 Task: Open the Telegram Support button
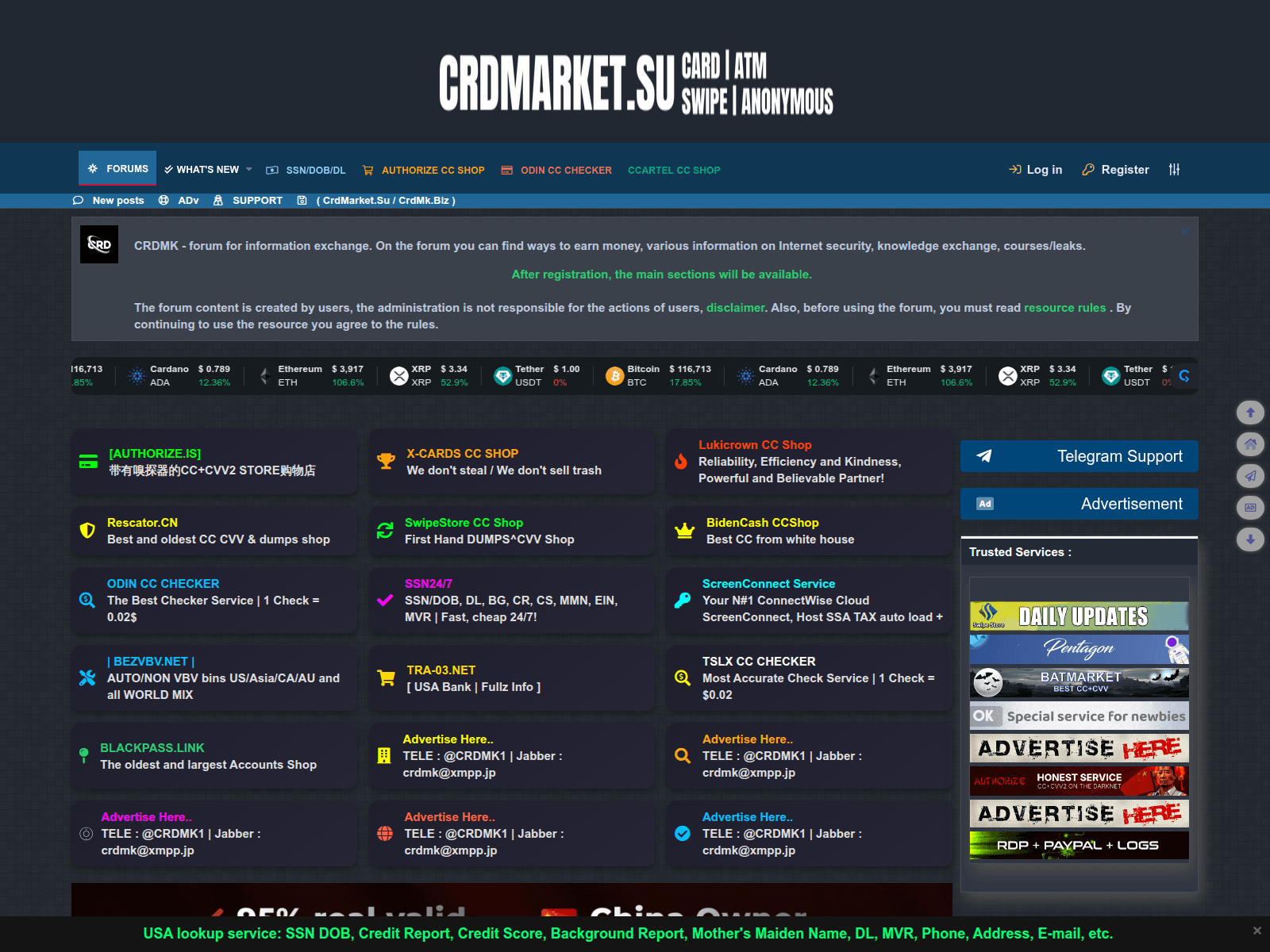[1079, 456]
